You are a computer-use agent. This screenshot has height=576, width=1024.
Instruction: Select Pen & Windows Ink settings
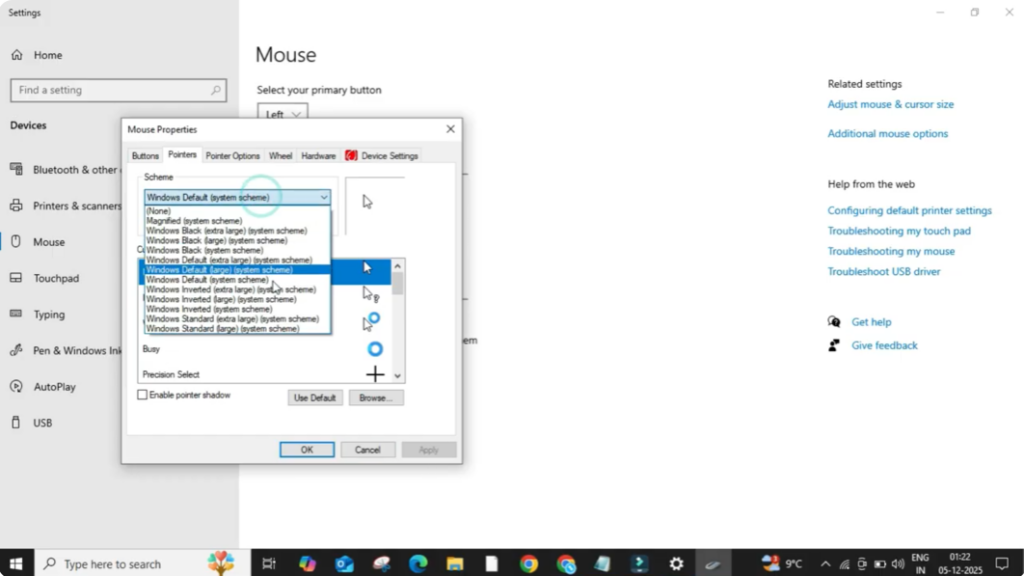tap(80, 350)
